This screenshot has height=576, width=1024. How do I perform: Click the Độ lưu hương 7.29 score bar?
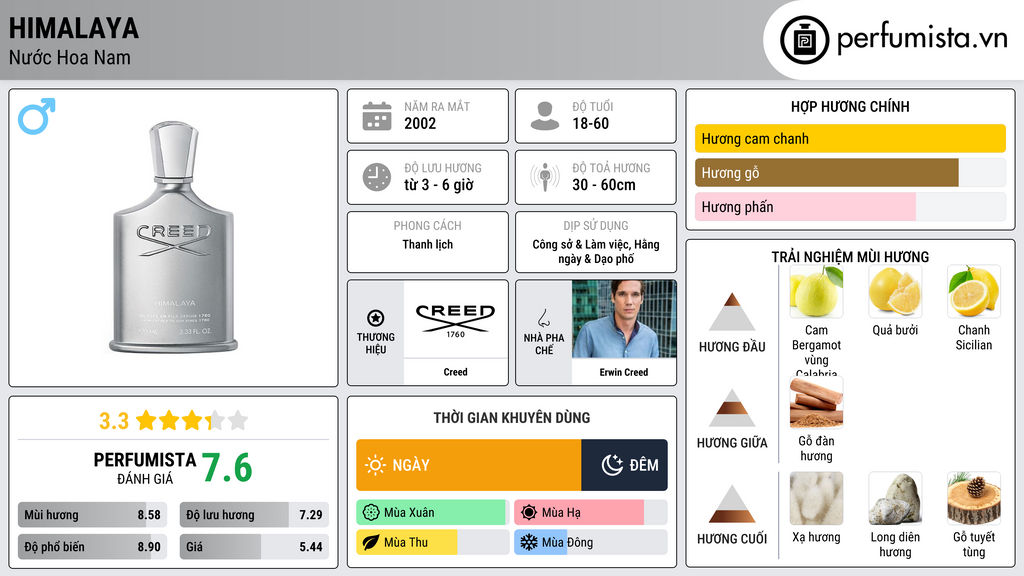254,515
